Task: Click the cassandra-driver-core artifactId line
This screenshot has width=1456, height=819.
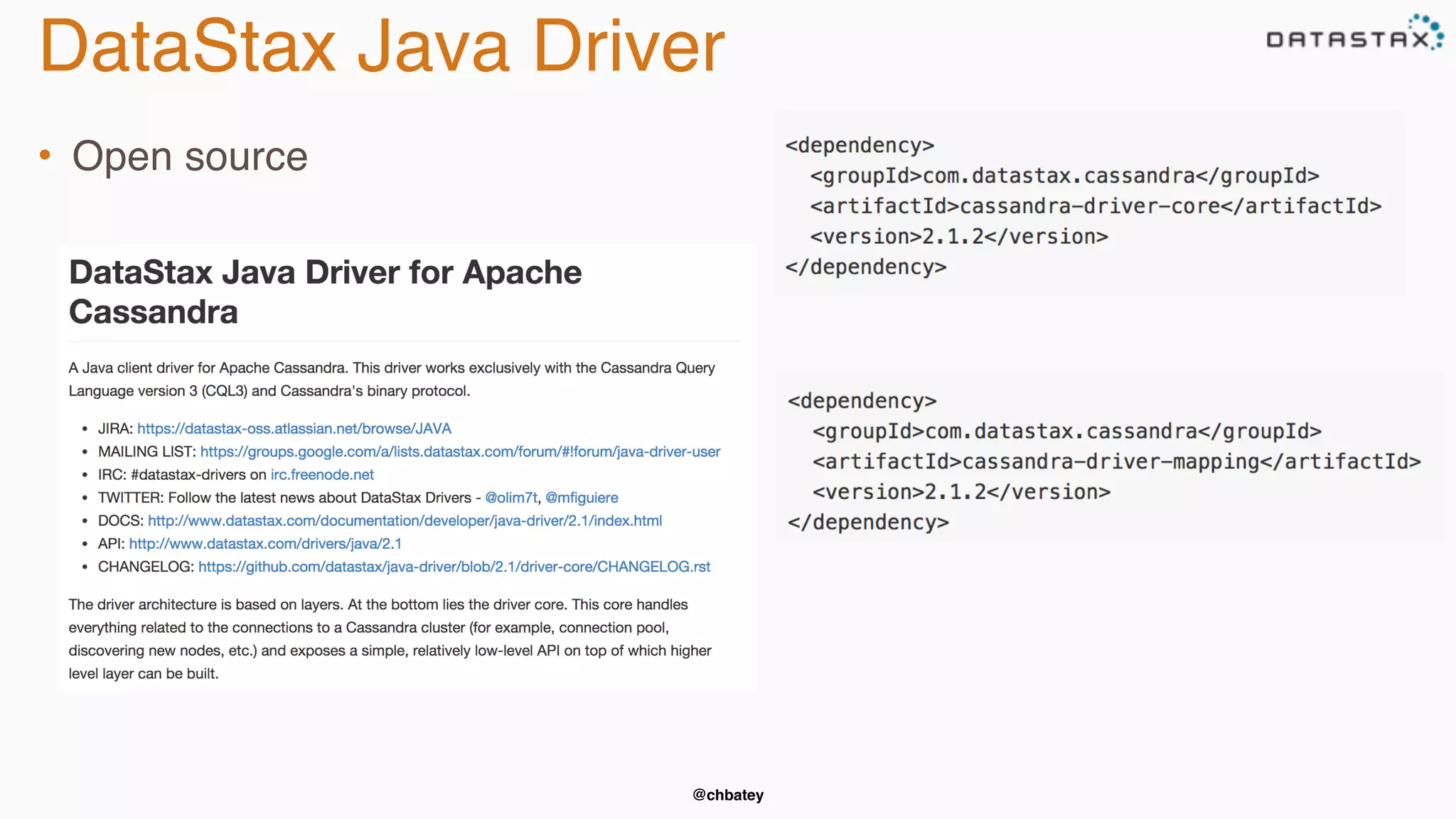Action: [x=1096, y=206]
